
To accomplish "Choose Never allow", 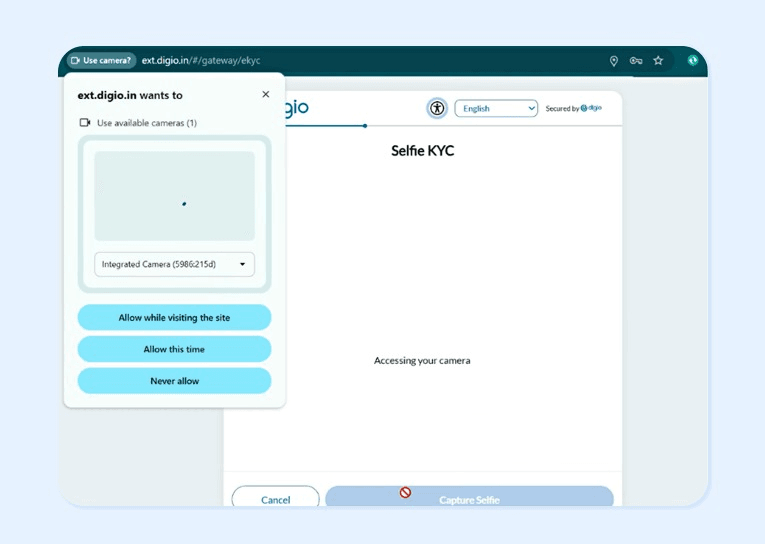I will point(174,381).
